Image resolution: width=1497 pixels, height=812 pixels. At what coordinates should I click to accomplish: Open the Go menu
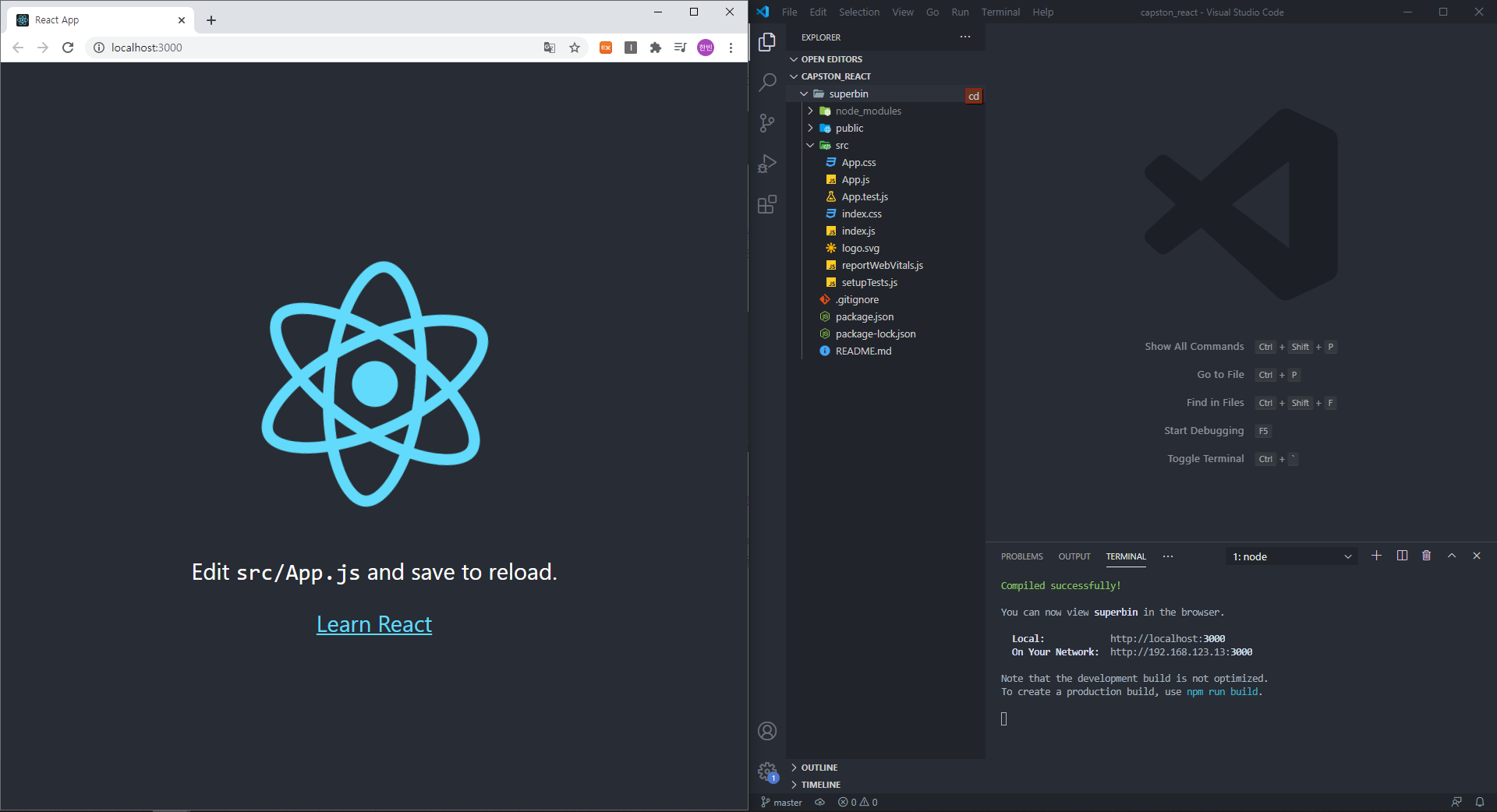pyautogui.click(x=933, y=12)
